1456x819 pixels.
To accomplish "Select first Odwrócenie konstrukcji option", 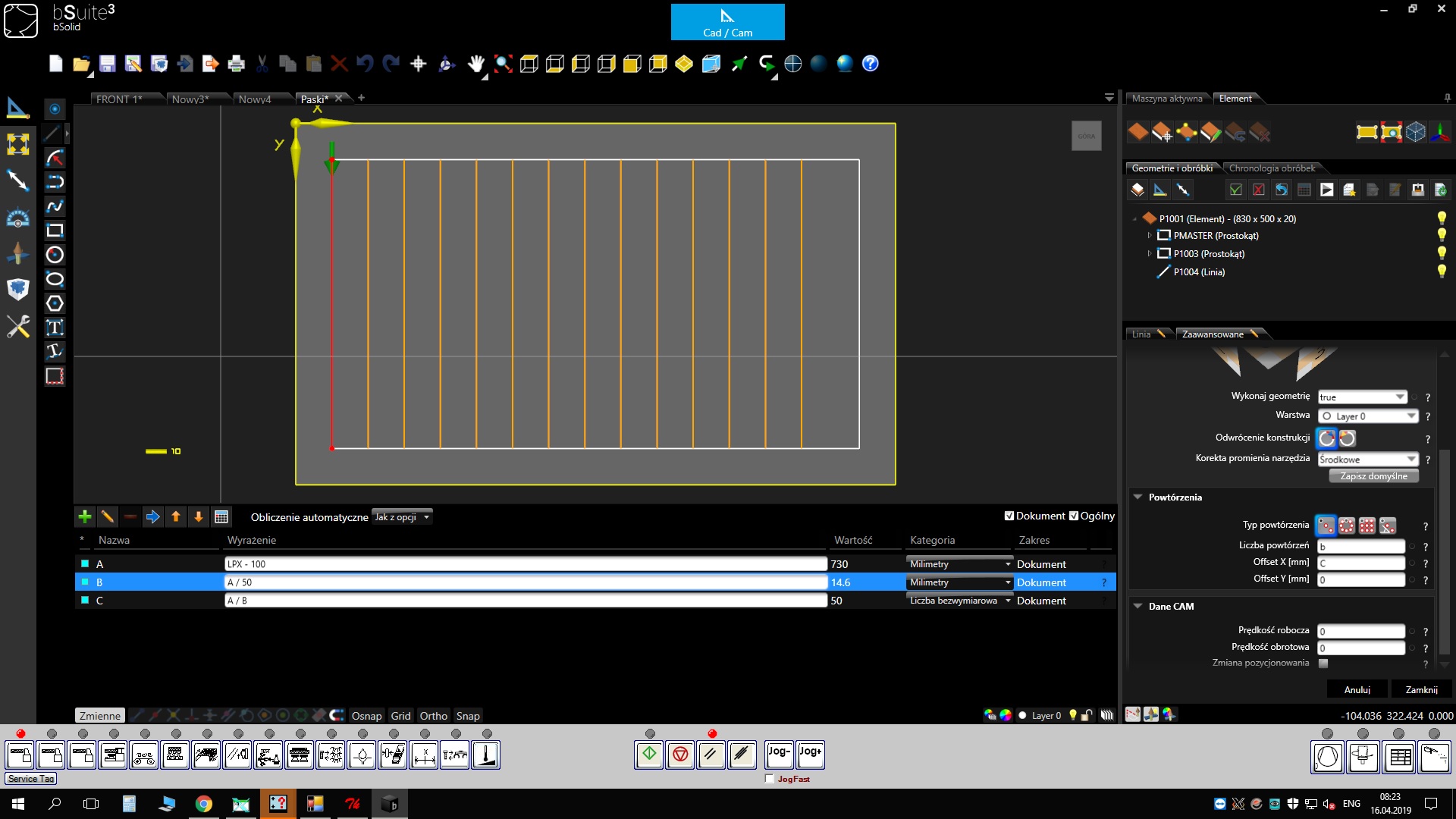I will [x=1326, y=438].
